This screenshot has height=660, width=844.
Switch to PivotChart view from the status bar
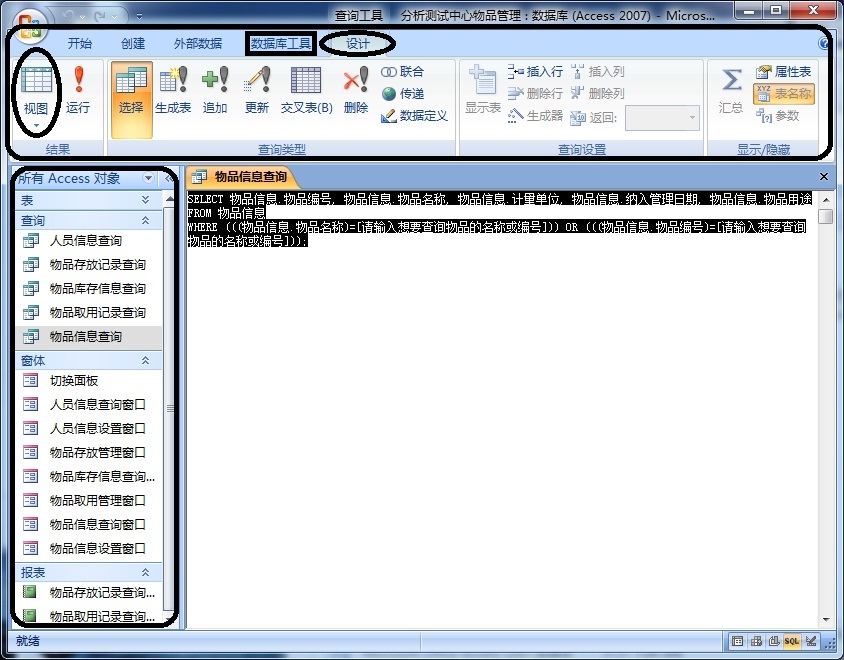point(773,641)
